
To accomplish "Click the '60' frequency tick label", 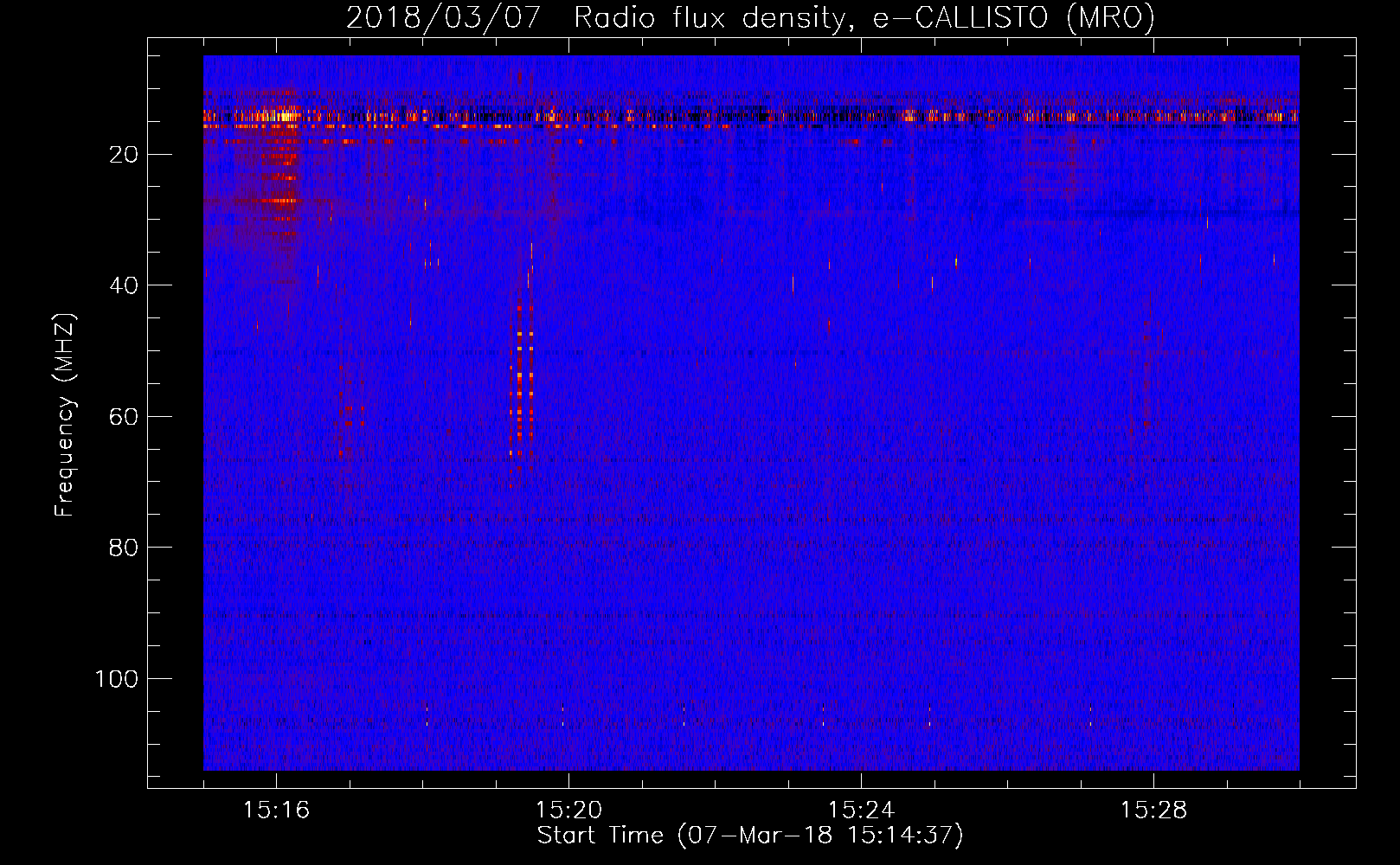I will [x=125, y=417].
